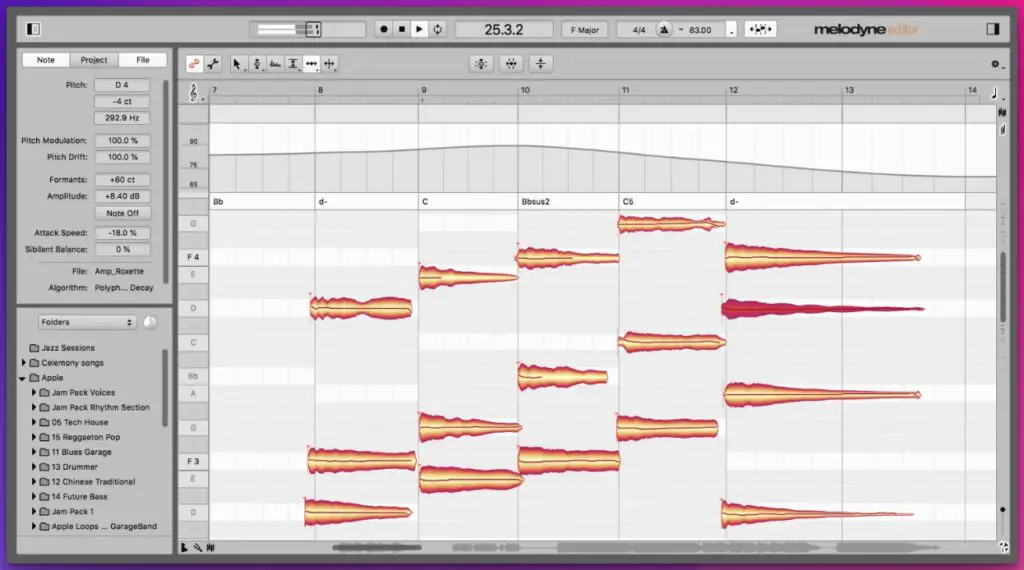Image resolution: width=1024 pixels, height=570 pixels.
Task: Collapse the Apple folder
Action: pyautogui.click(x=23, y=378)
